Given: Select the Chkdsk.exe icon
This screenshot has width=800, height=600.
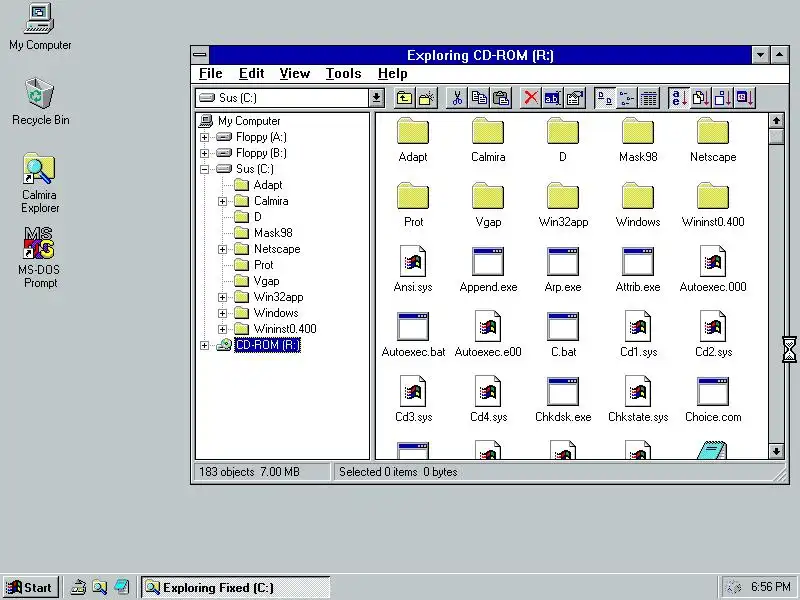Looking at the screenshot, I should [563, 400].
